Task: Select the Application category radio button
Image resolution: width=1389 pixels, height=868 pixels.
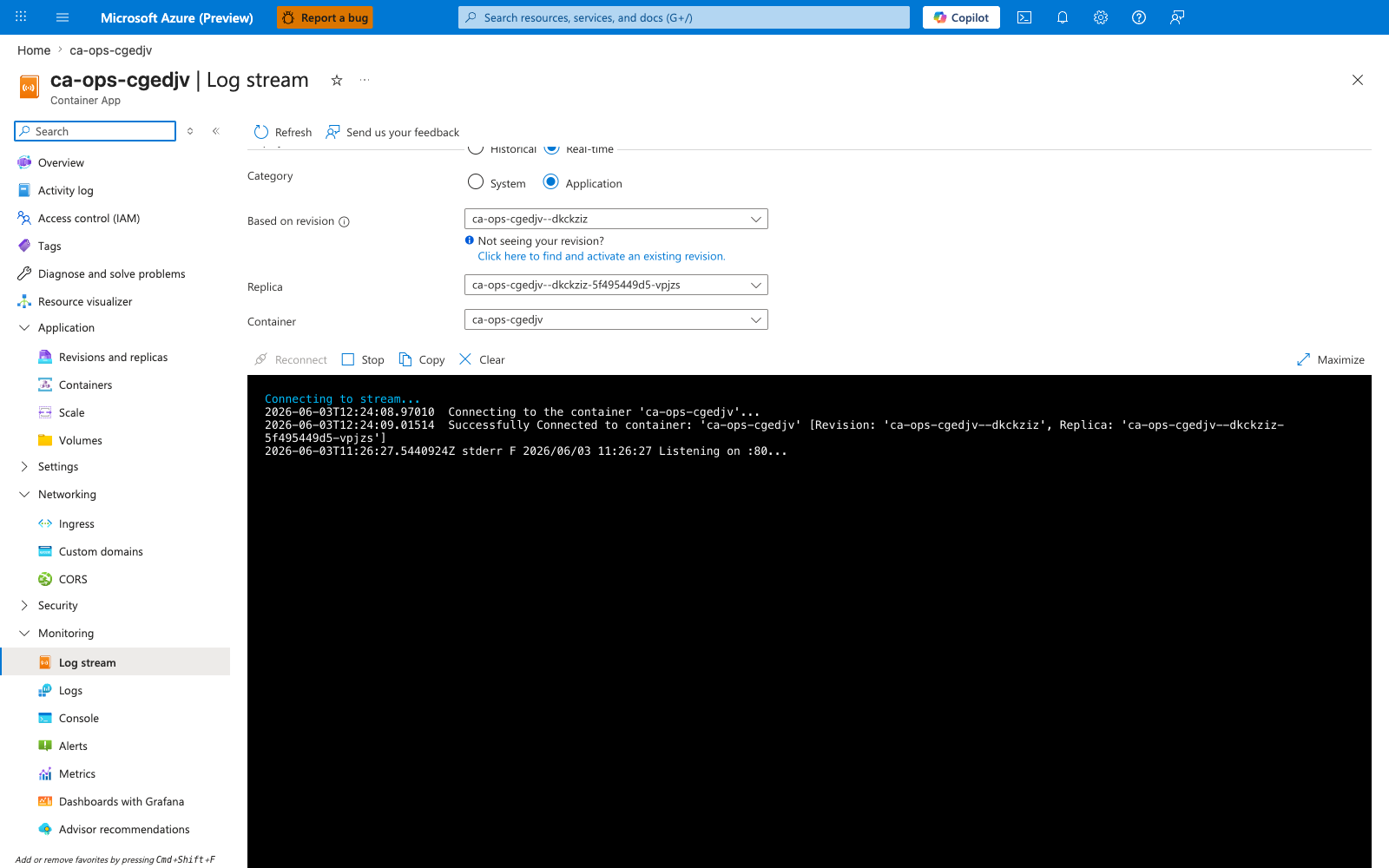Action: coord(551,182)
